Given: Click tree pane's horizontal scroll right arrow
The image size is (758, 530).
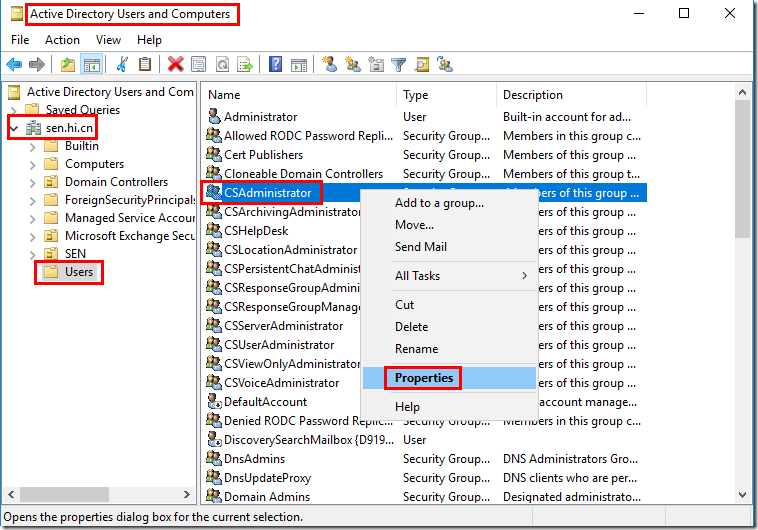Looking at the screenshot, I should pyautogui.click(x=187, y=494).
